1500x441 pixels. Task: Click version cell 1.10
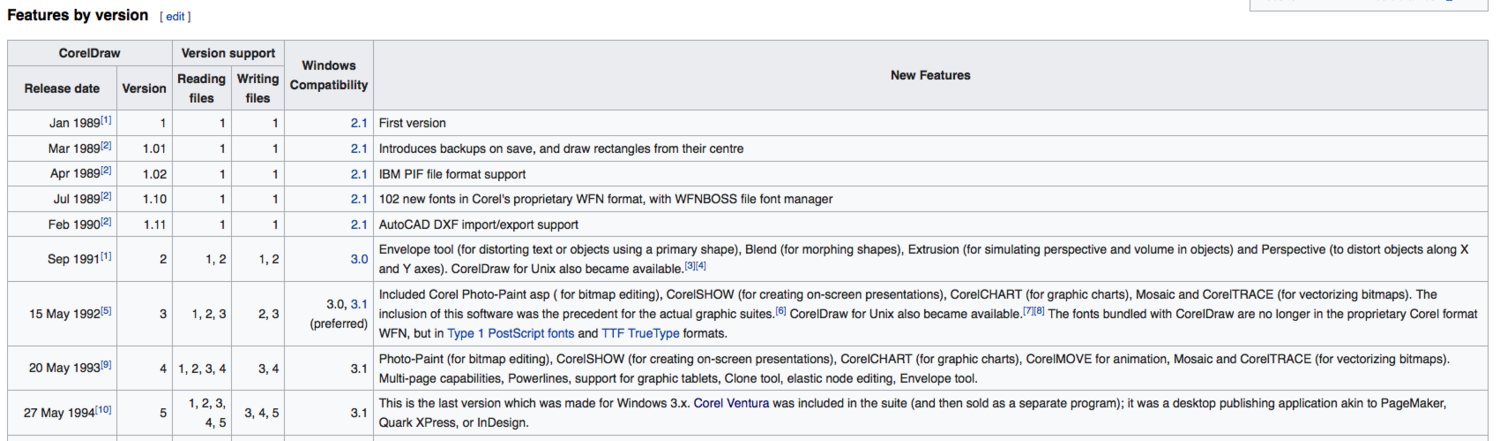click(144, 200)
